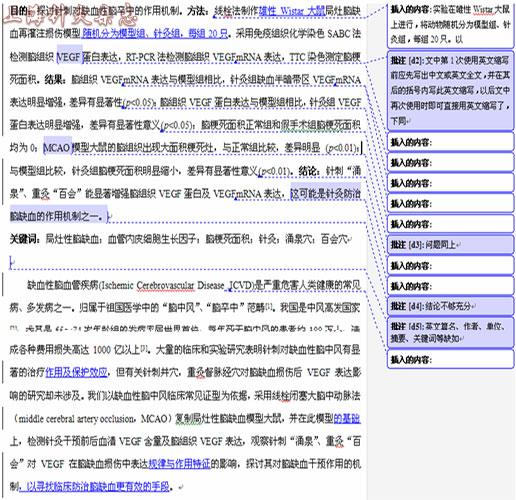Click English phrase Ischemic Cerebrovascular Disease
The height and width of the screenshot is (500, 516).
point(163,285)
